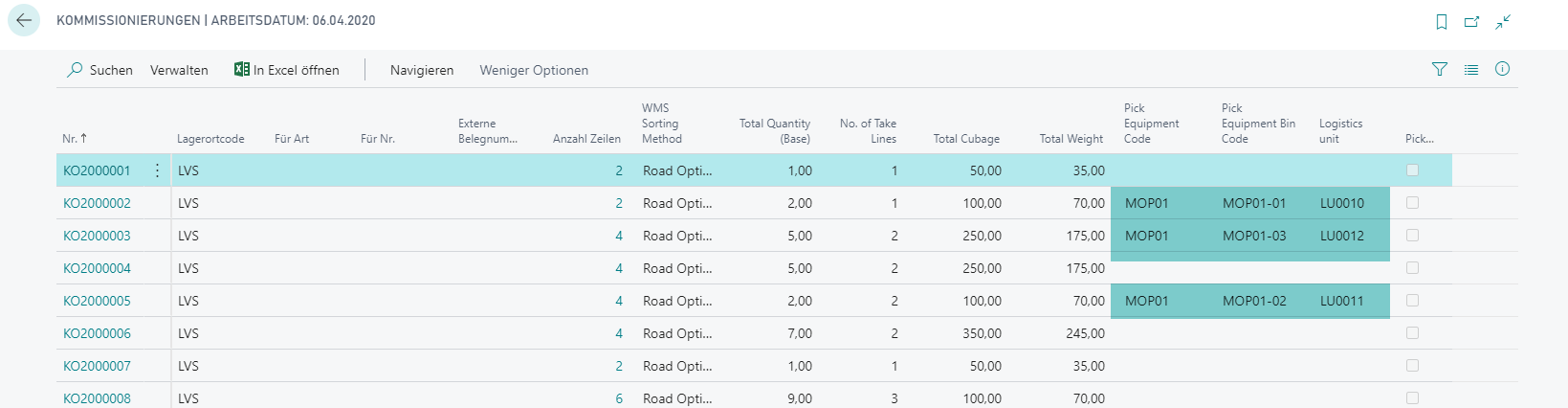This screenshot has height=408, width=1568.
Task: Tick the Pick checkbox for KO2000001
Action: (x=1413, y=170)
